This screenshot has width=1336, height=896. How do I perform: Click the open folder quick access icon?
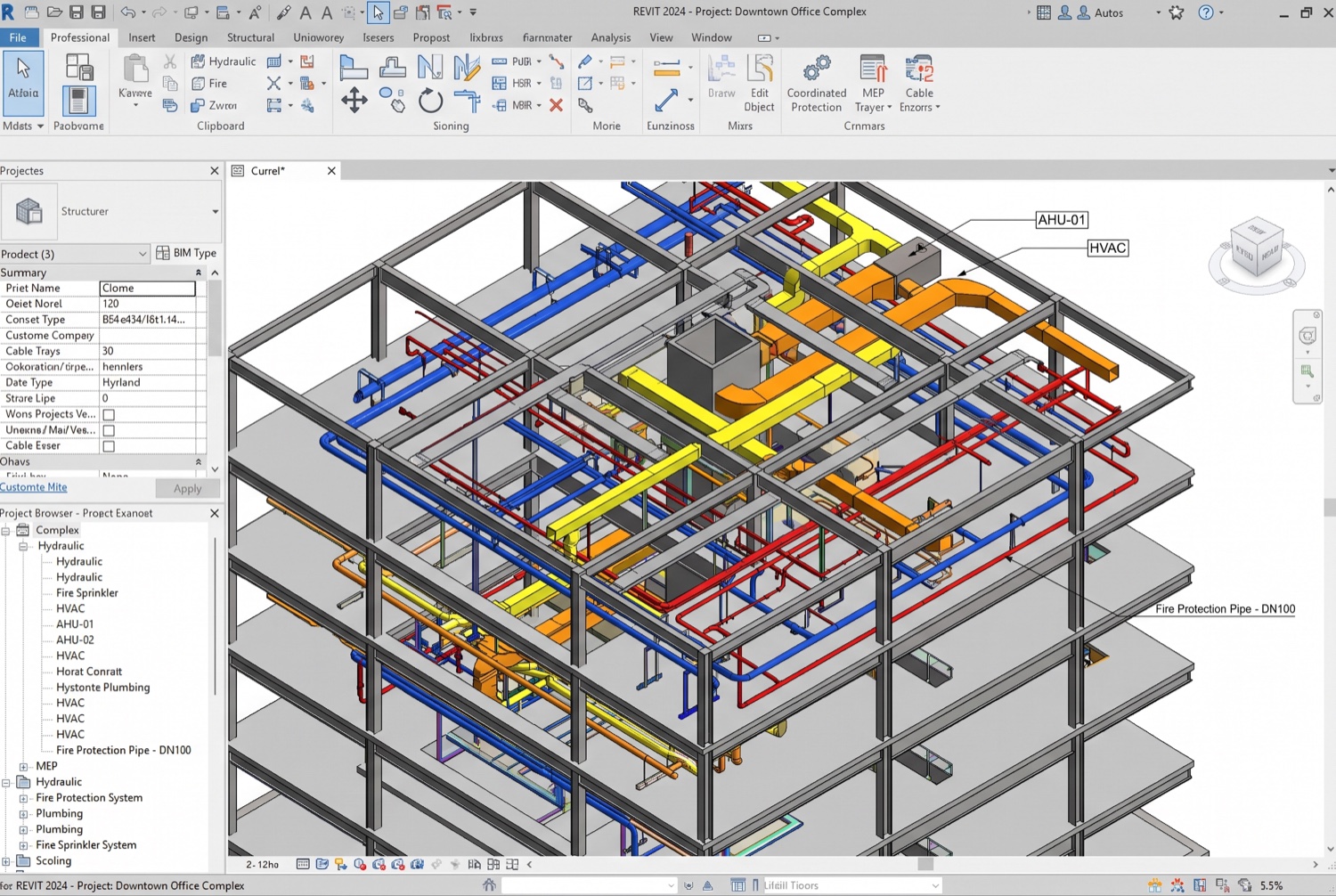tap(53, 12)
